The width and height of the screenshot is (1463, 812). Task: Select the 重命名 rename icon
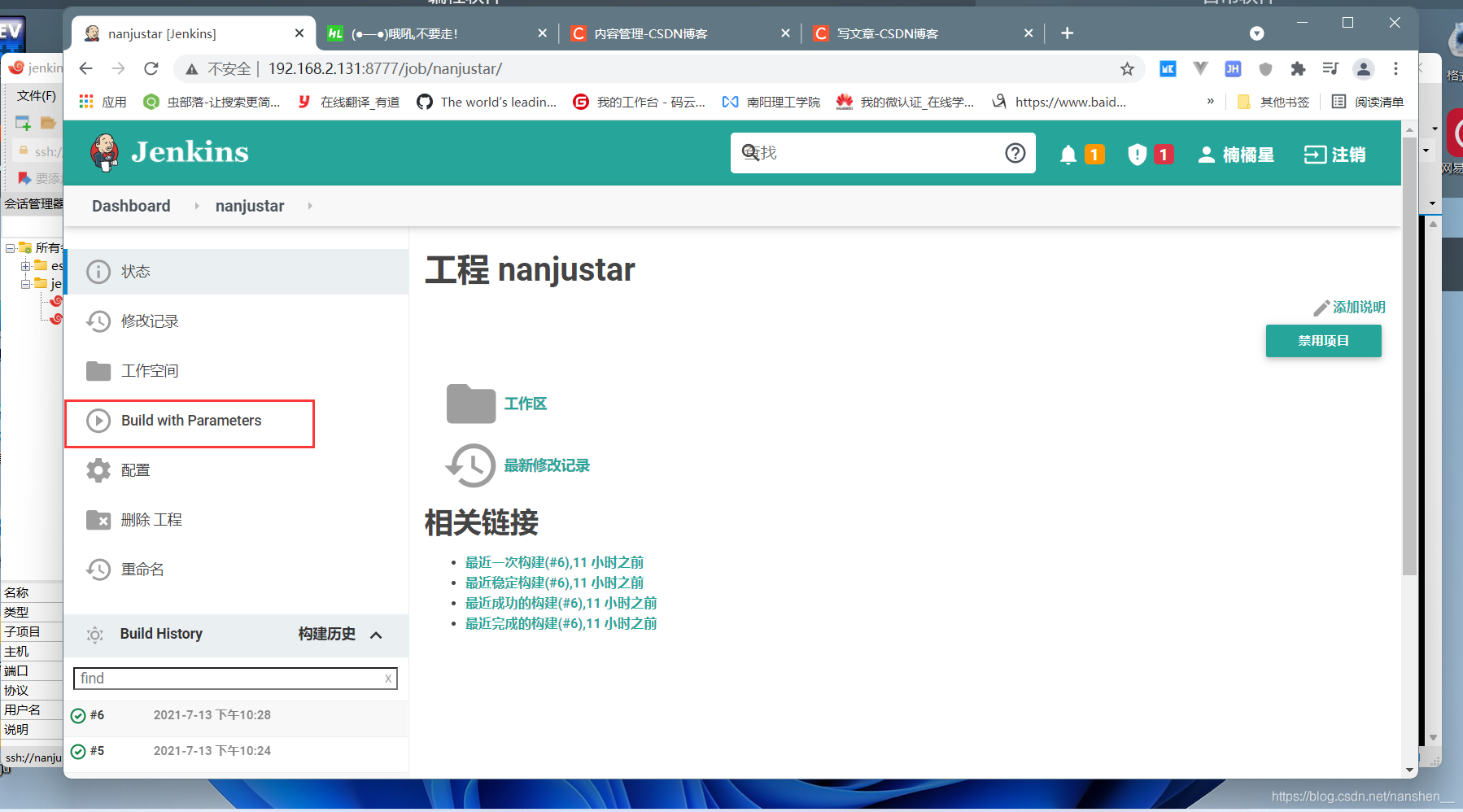point(98,569)
